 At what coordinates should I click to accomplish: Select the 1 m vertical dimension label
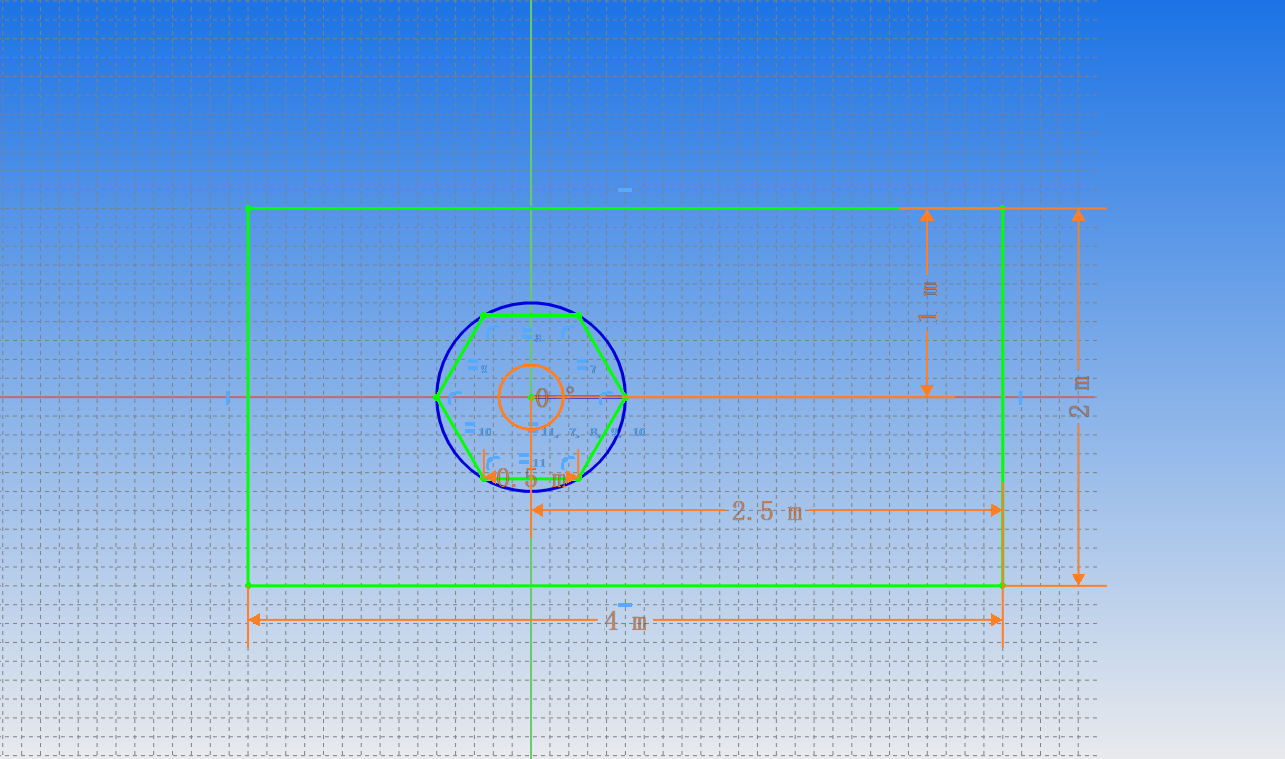[929, 301]
